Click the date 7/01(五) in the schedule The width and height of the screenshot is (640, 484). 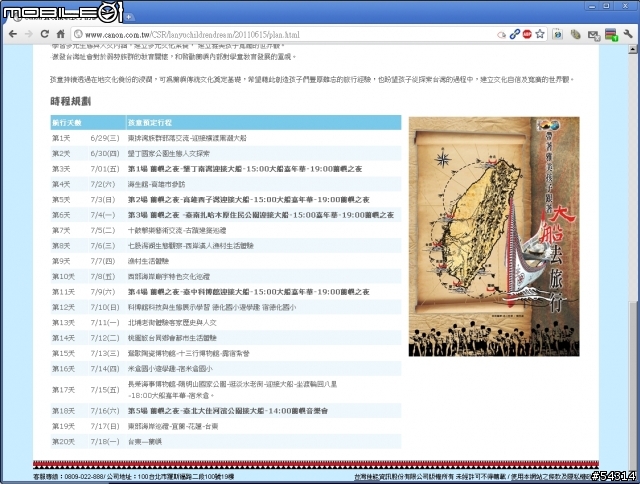(105, 169)
